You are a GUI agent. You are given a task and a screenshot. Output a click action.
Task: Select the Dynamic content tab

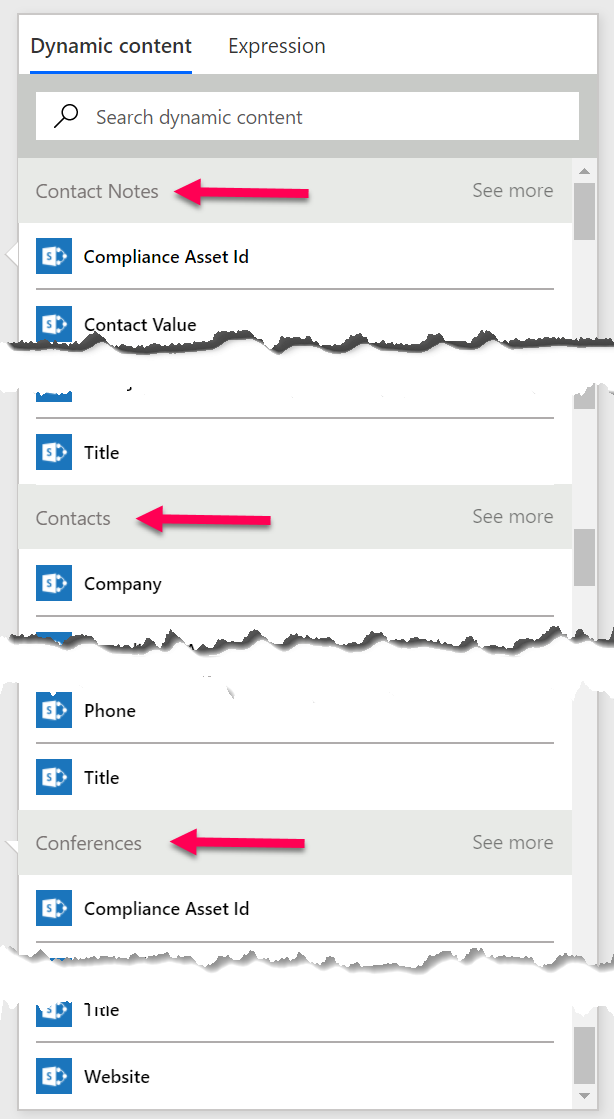click(111, 46)
